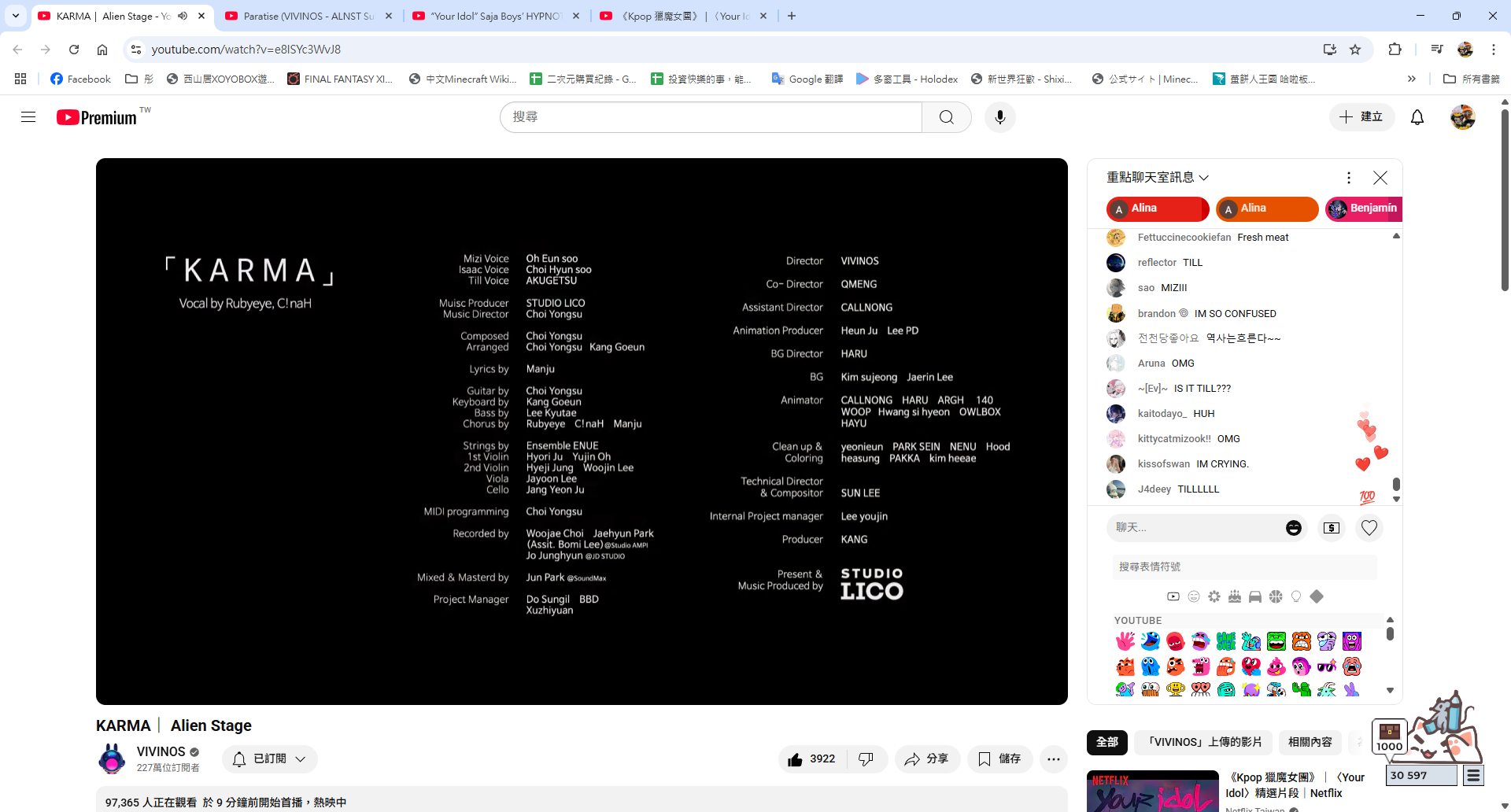This screenshot has width=1511, height=812.
Task: Dislike the KARMA video
Action: 866,759
